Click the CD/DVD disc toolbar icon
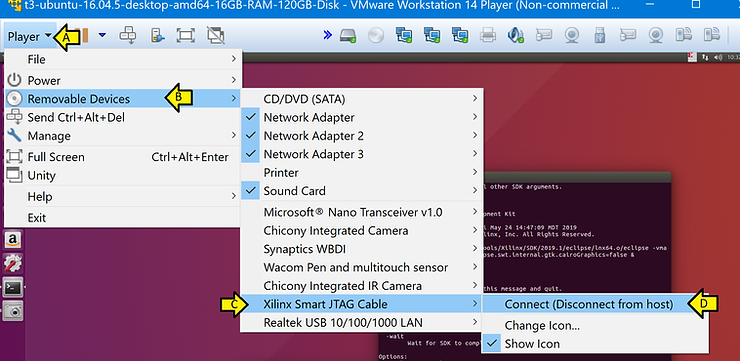Image resolution: width=740 pixels, height=361 pixels. (376, 35)
